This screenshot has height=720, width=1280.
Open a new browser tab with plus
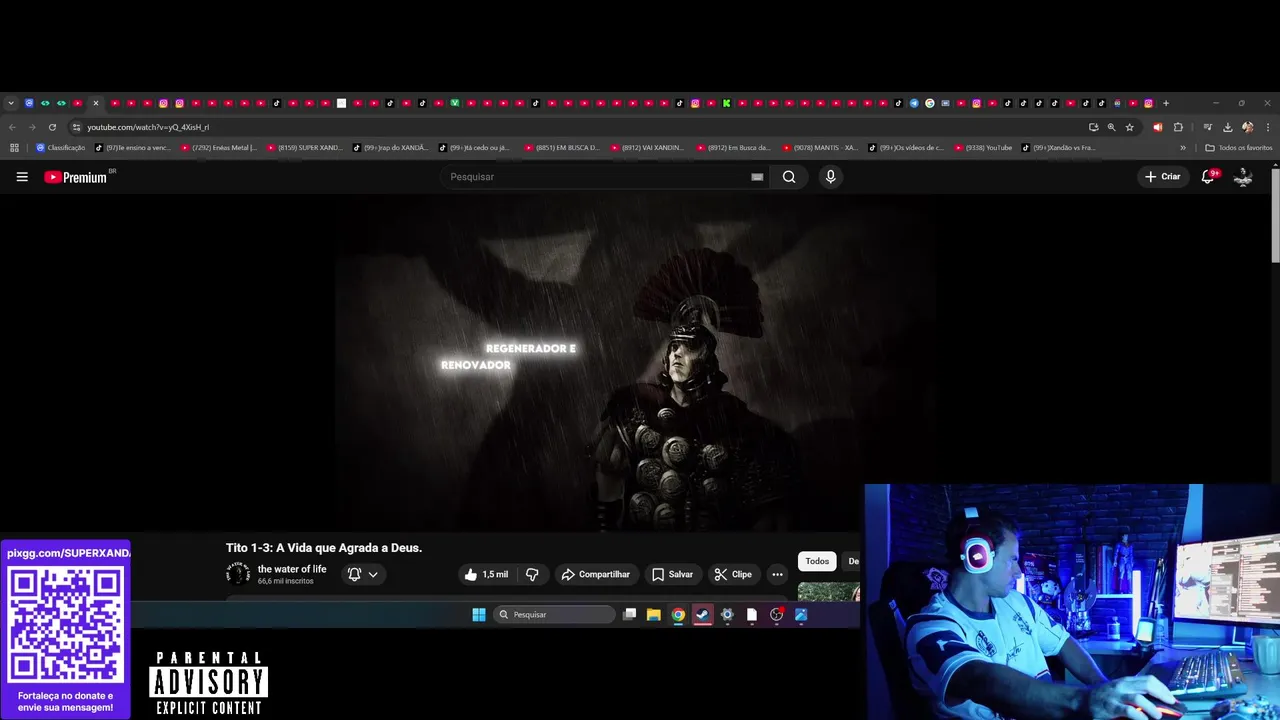1166,103
